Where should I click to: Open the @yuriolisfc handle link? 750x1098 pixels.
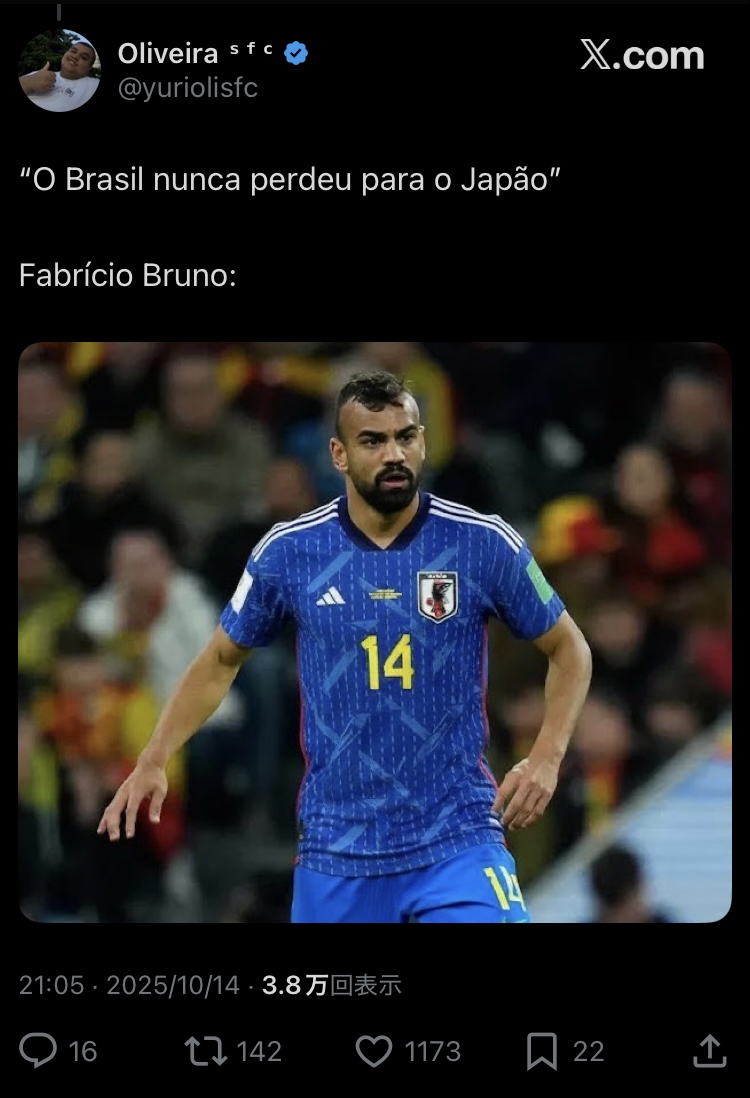click(x=188, y=88)
